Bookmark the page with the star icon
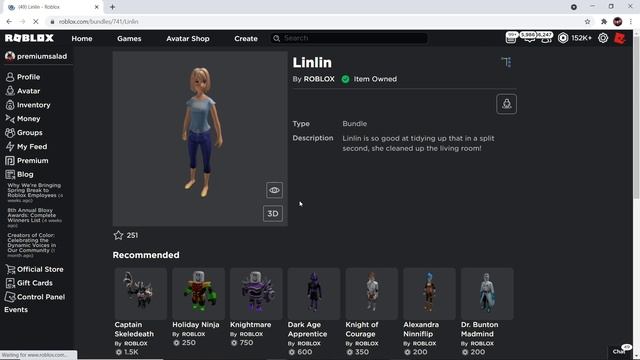The height and width of the screenshot is (360, 640). 587,22
